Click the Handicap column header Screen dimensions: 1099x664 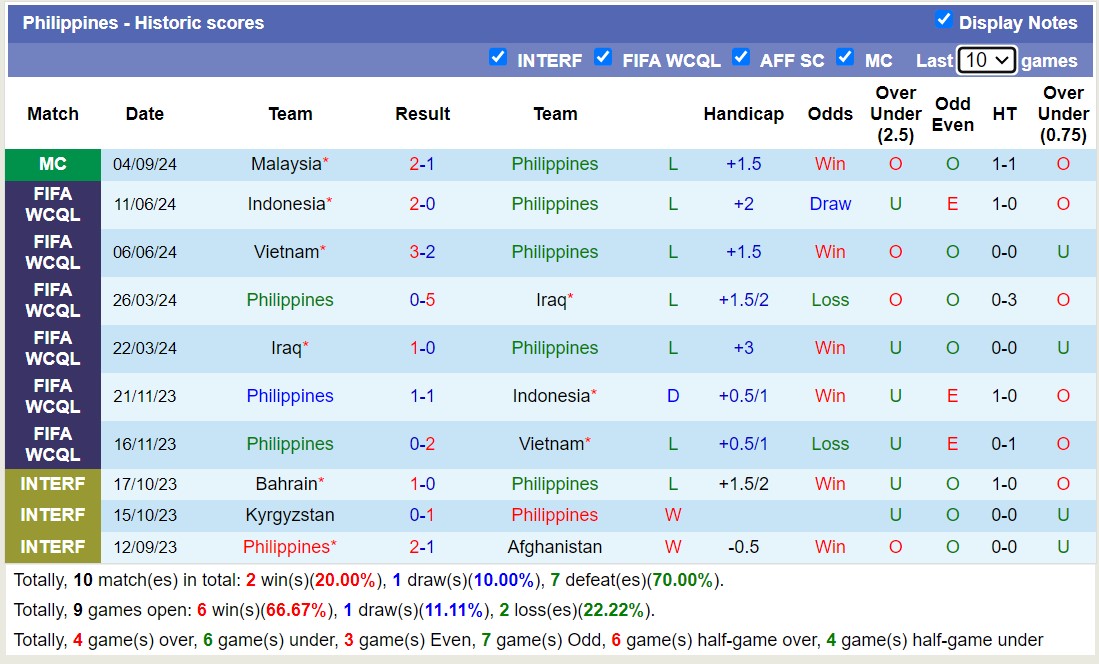[x=743, y=113]
